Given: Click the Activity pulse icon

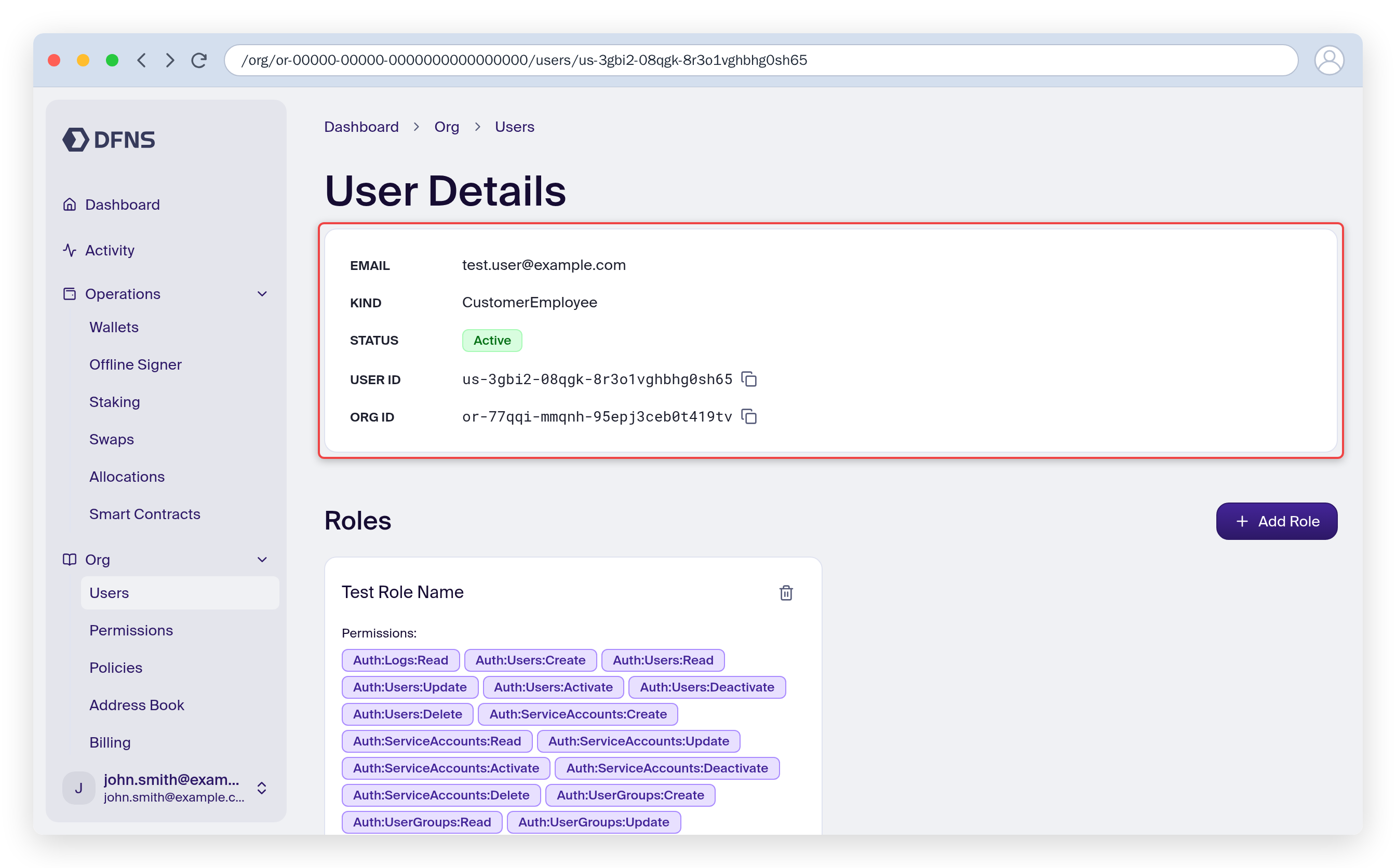Looking at the screenshot, I should click(x=70, y=250).
